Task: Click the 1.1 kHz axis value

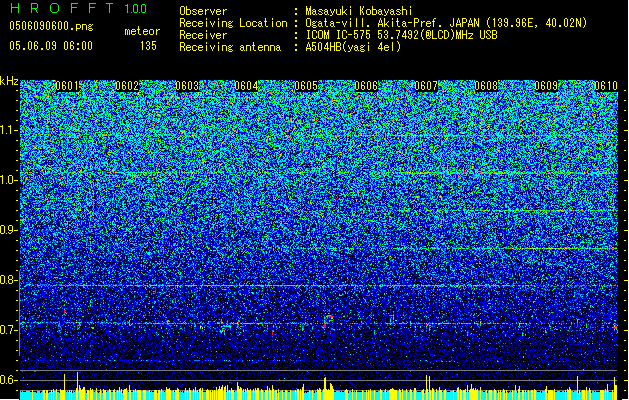Action: click(x=8, y=130)
